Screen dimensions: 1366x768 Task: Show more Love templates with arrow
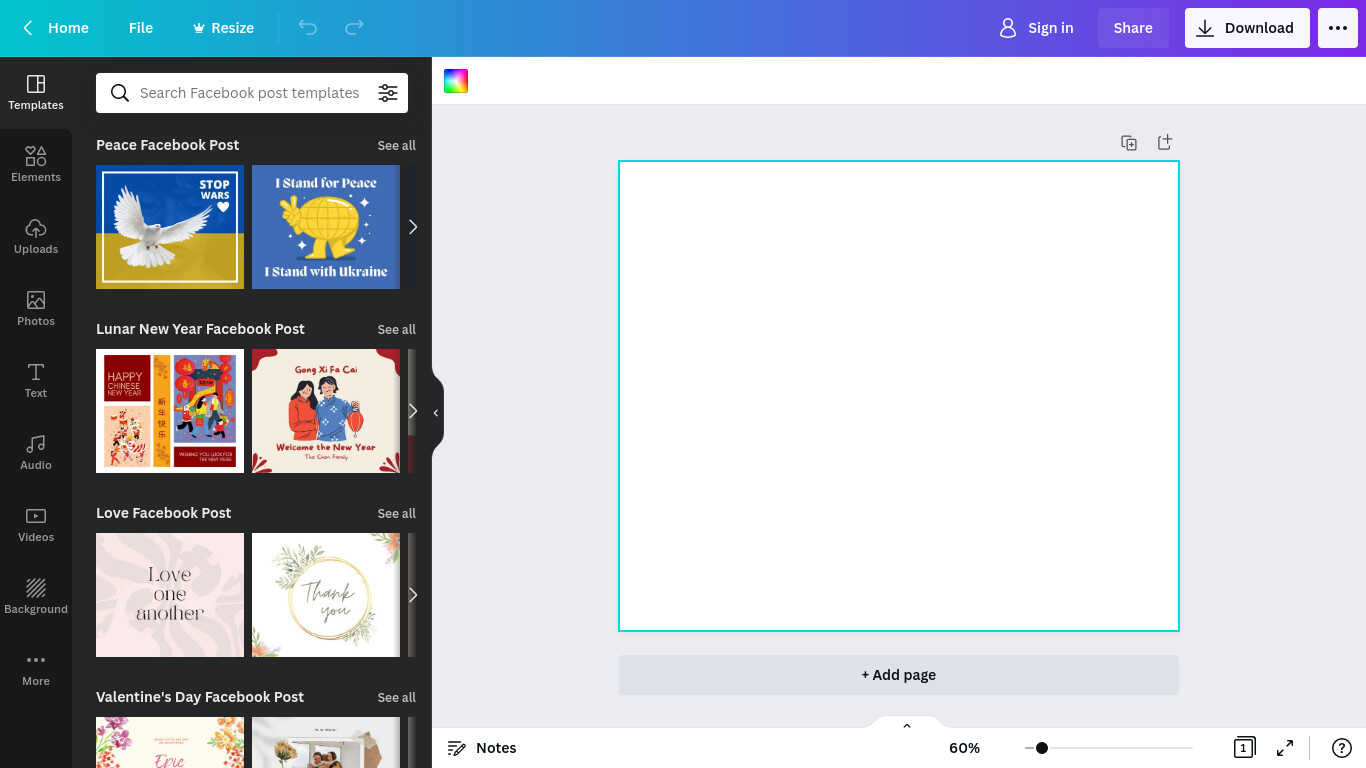[413, 595]
